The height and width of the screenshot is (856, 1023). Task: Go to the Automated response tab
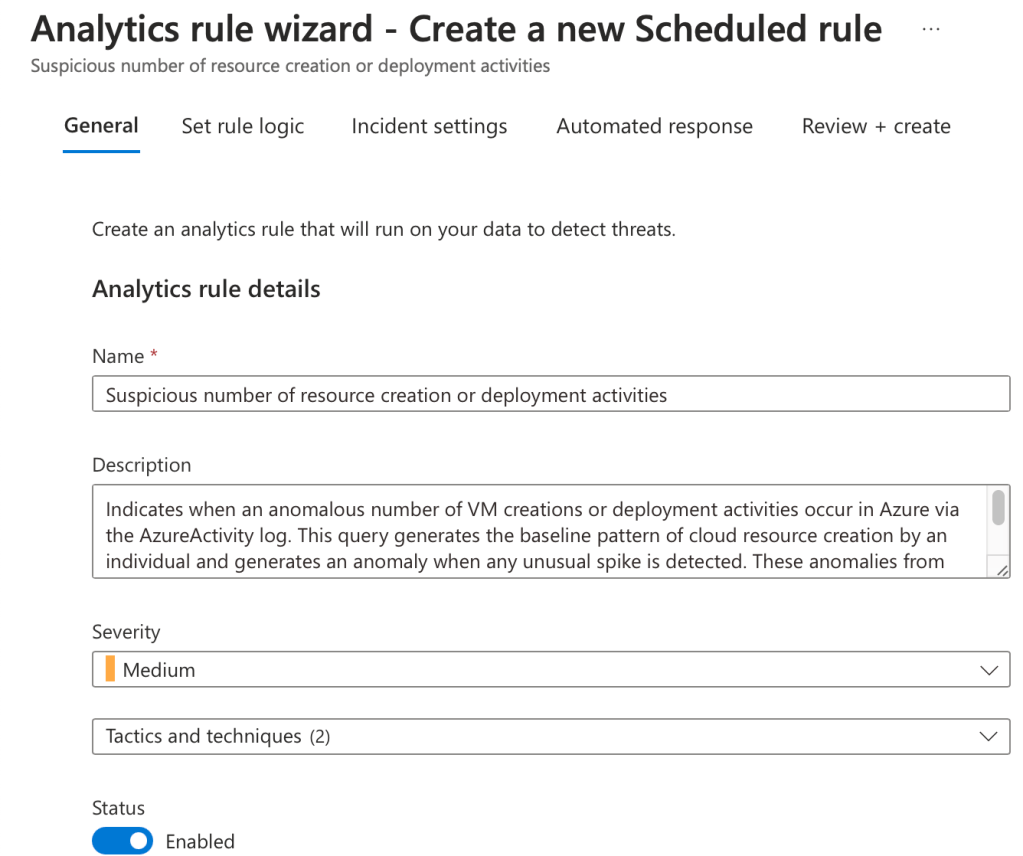(654, 127)
